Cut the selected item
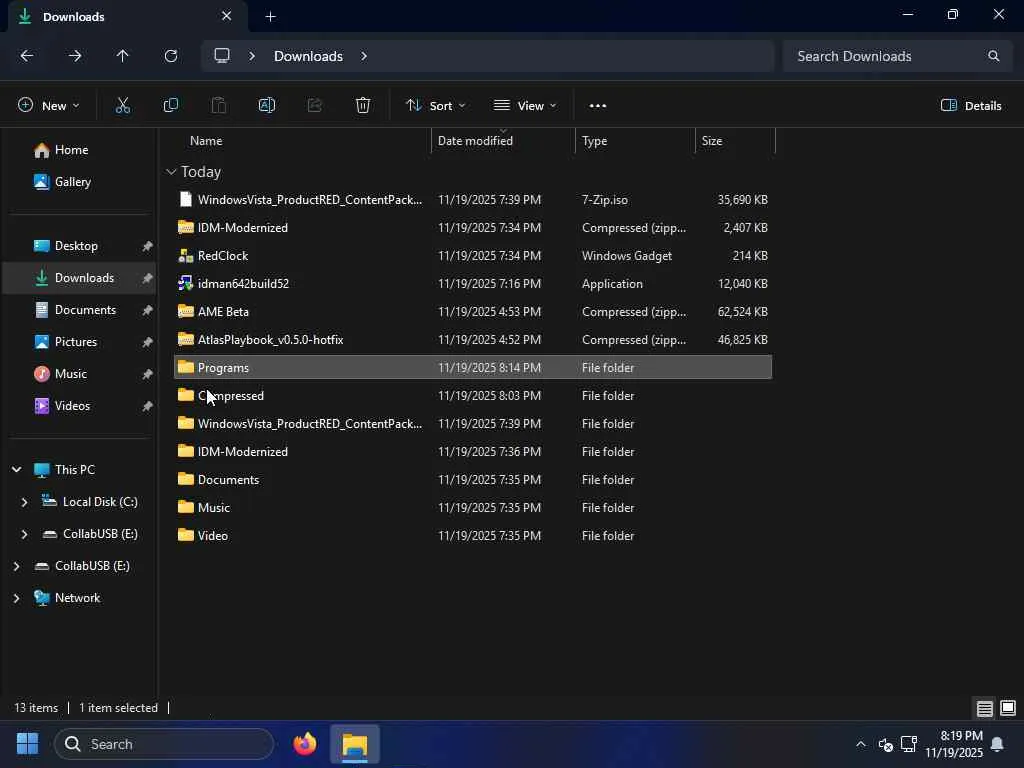This screenshot has height=768, width=1024. (123, 105)
